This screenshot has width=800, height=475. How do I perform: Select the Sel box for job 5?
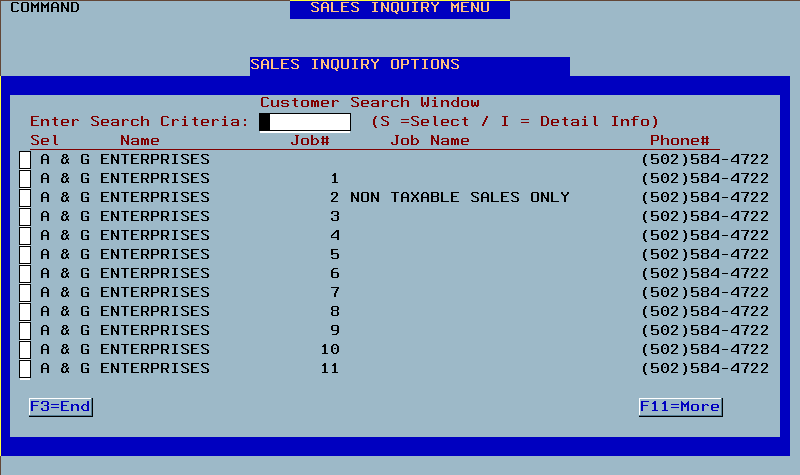[25, 255]
